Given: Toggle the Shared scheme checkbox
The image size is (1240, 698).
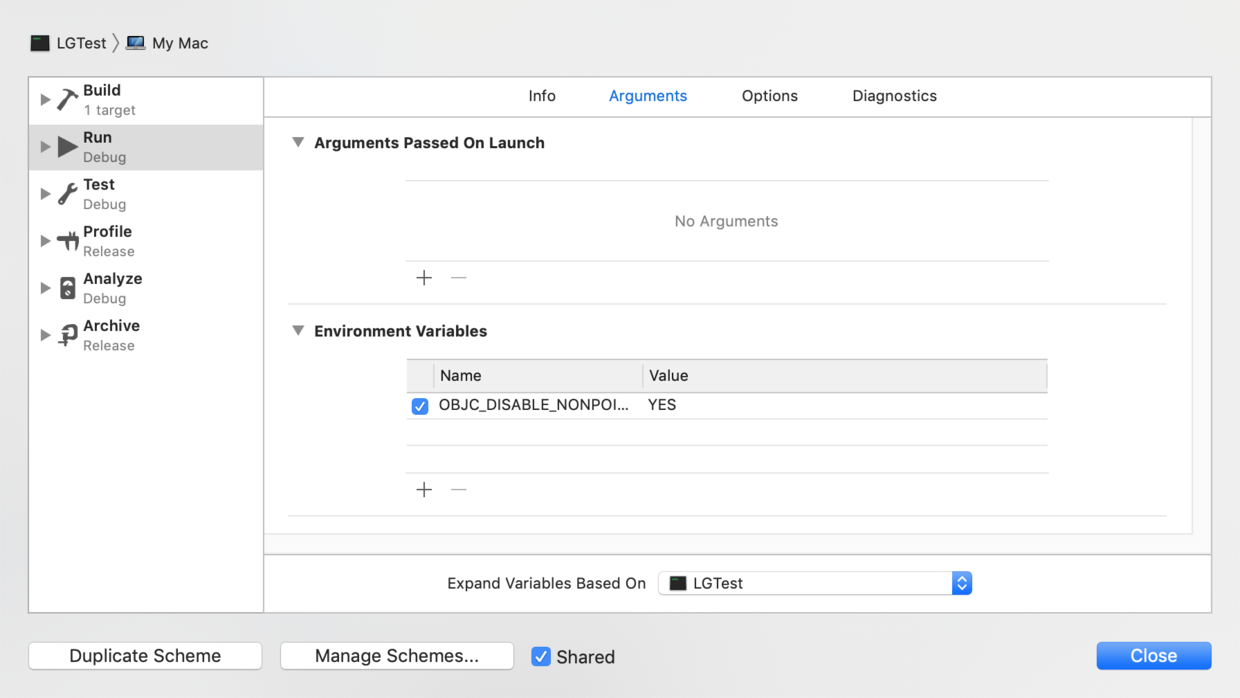Looking at the screenshot, I should (541, 657).
